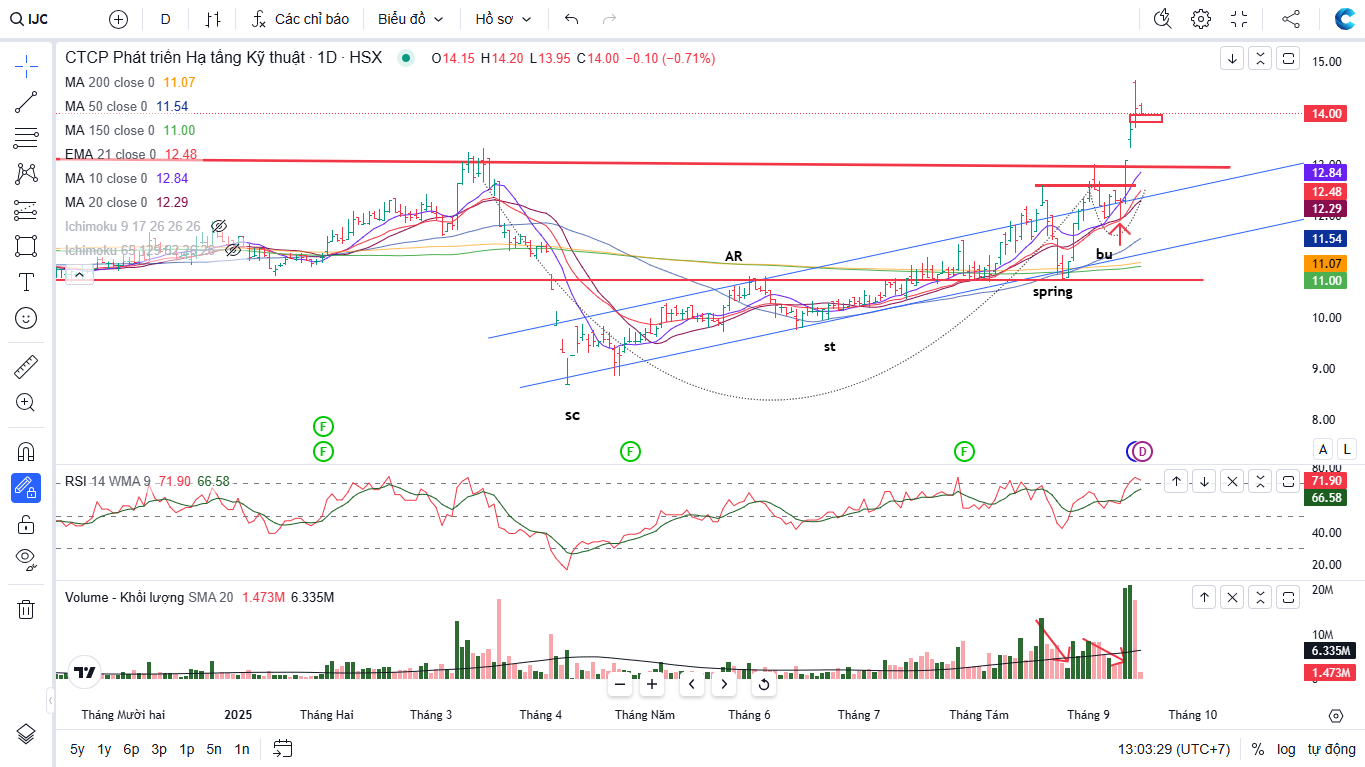
Task: Select the ruler measure tool
Action: point(26,367)
